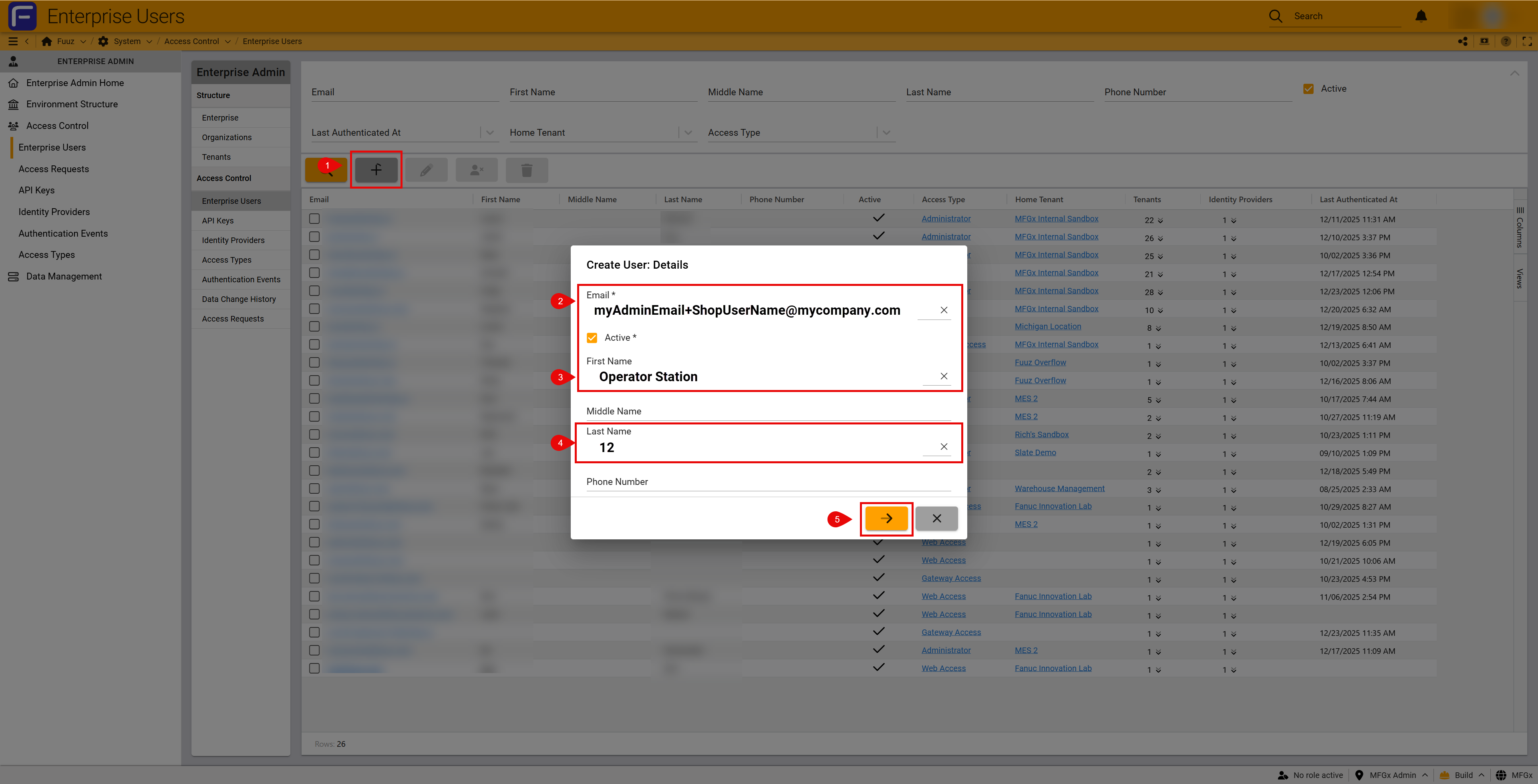Open the notifications bell icon
This screenshot has height=784, width=1538.
1421,16
